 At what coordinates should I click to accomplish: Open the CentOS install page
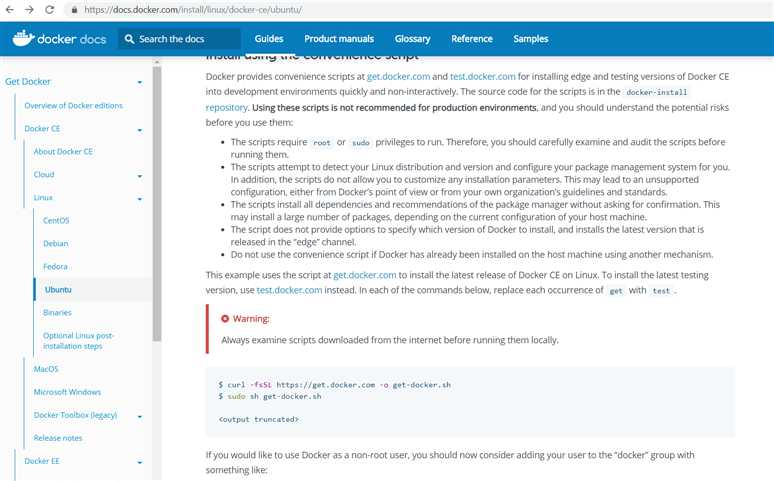(x=56, y=220)
